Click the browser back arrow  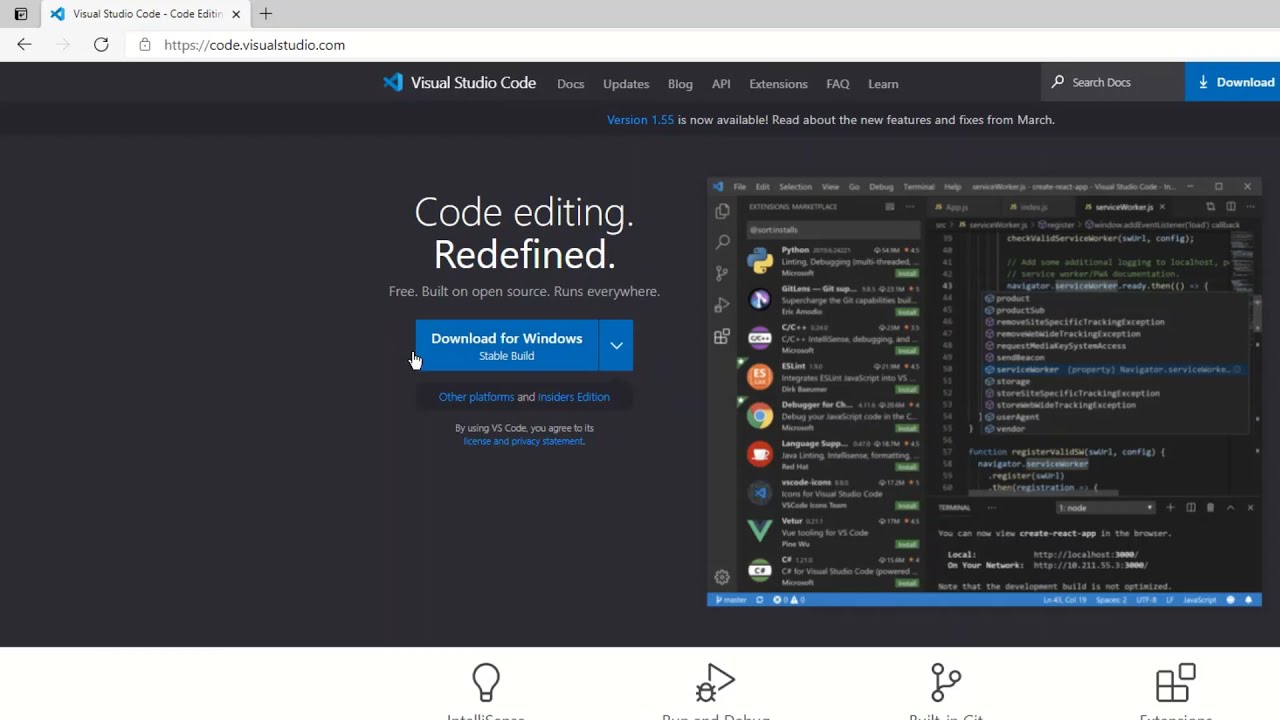pos(24,45)
